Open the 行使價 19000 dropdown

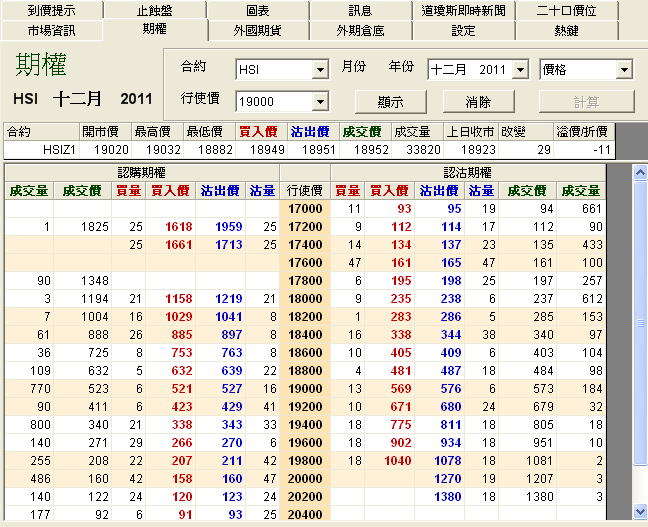pos(320,101)
